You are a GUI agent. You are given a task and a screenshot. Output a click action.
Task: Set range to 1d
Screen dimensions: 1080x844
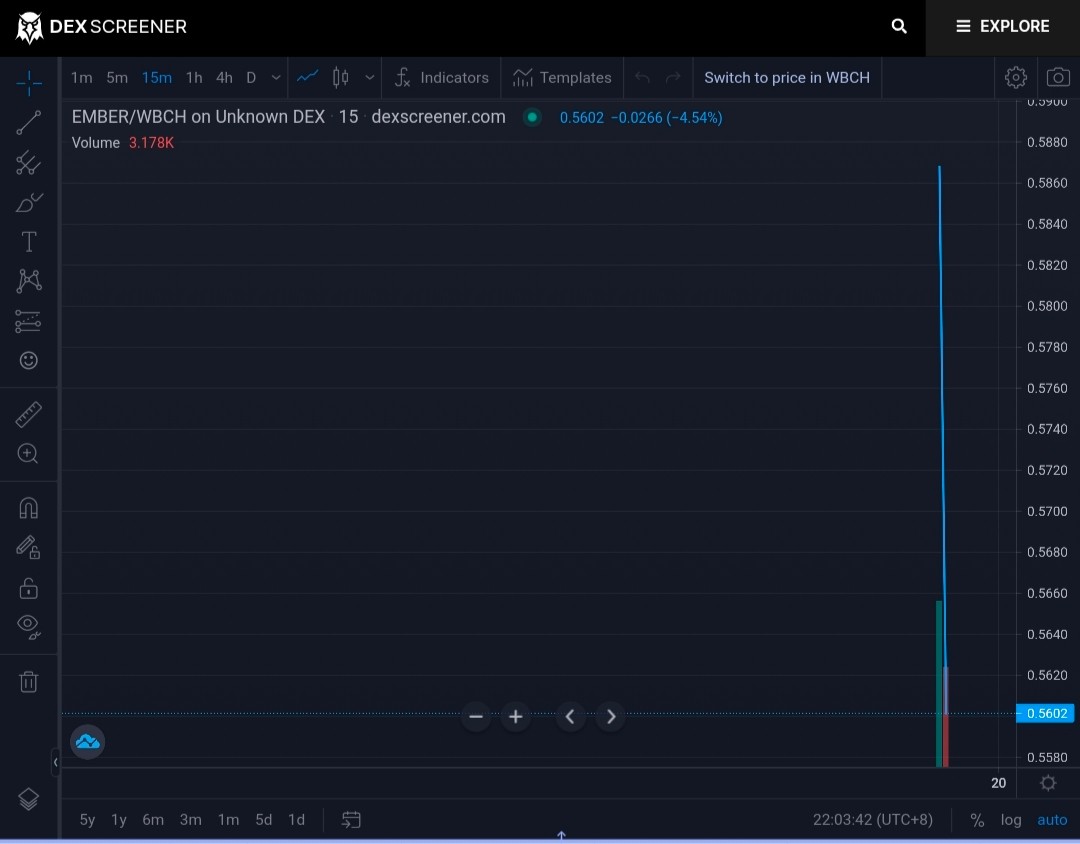(296, 820)
